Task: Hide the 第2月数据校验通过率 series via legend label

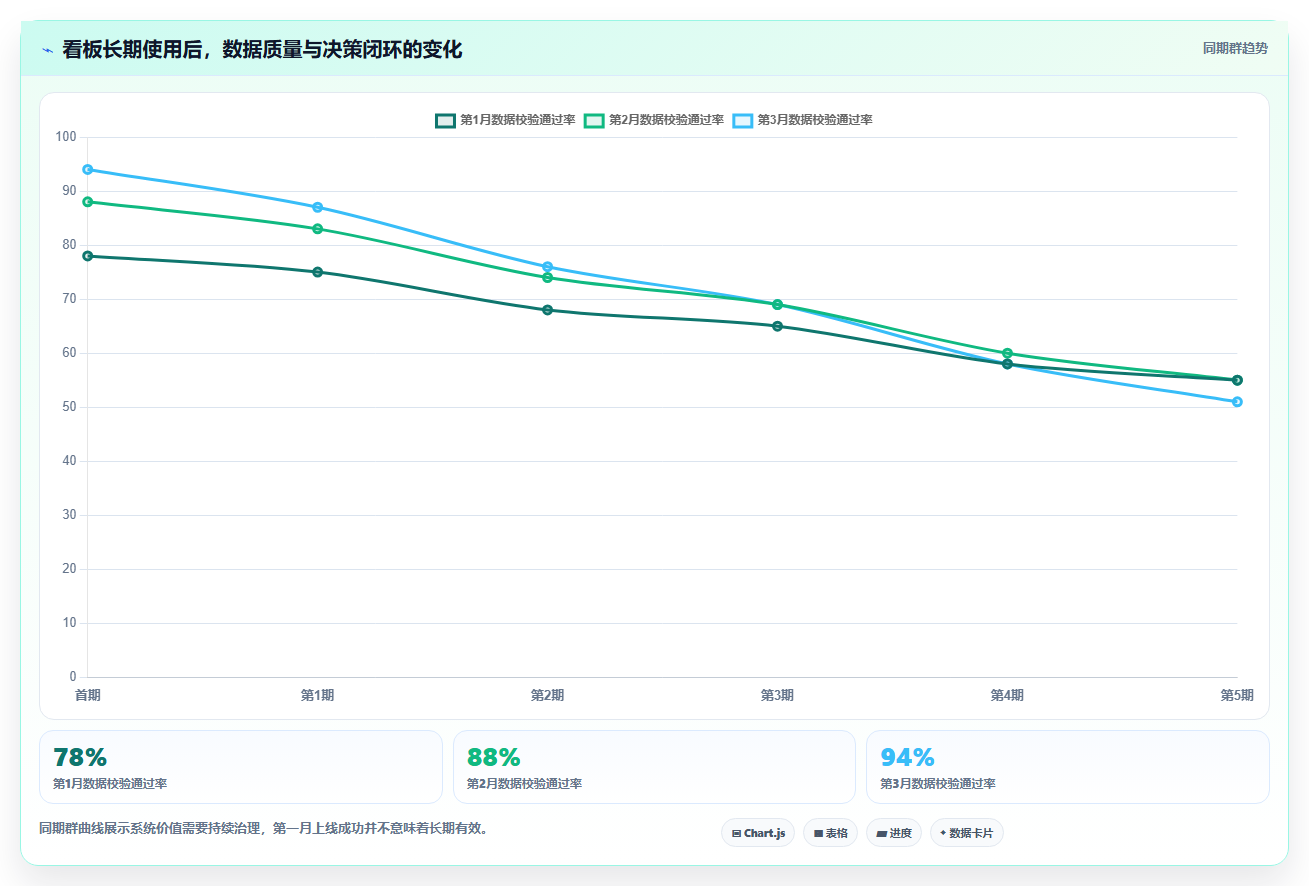Action: click(x=666, y=120)
